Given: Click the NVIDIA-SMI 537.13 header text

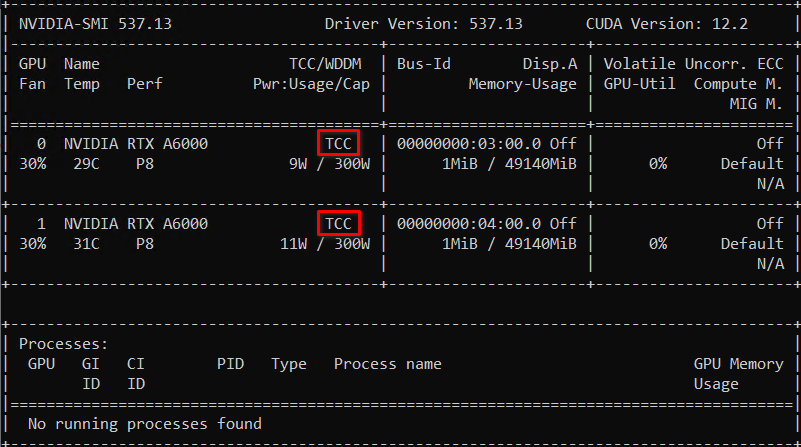Looking at the screenshot, I should click(96, 24).
